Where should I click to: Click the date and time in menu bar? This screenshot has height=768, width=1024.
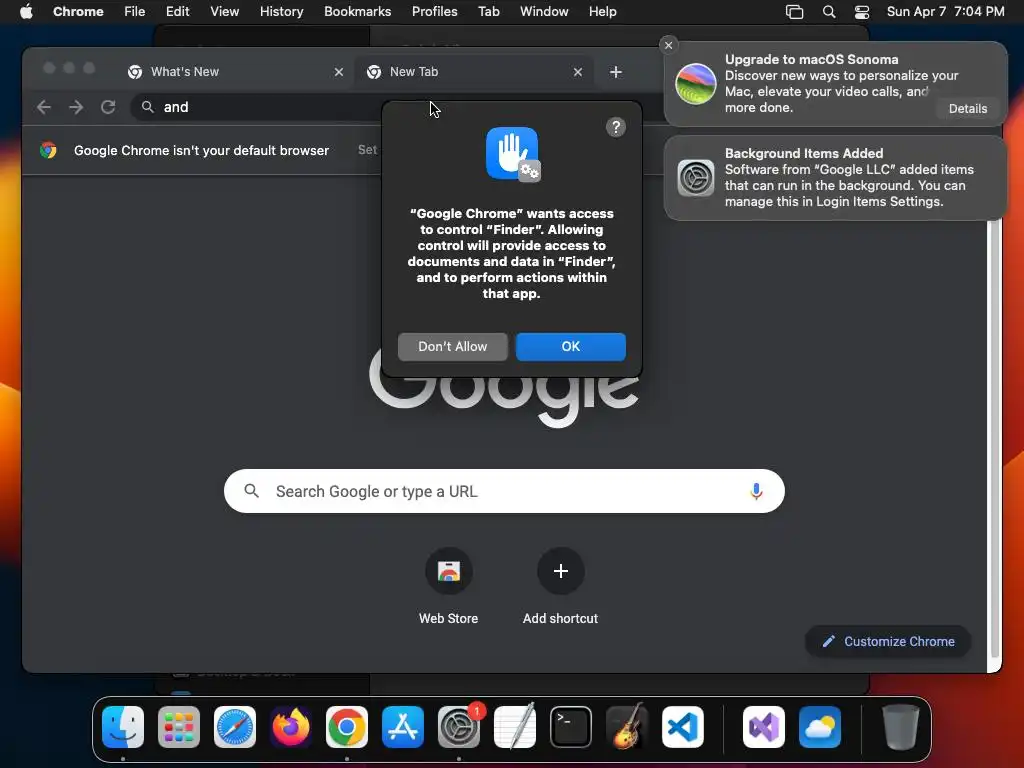(x=945, y=12)
